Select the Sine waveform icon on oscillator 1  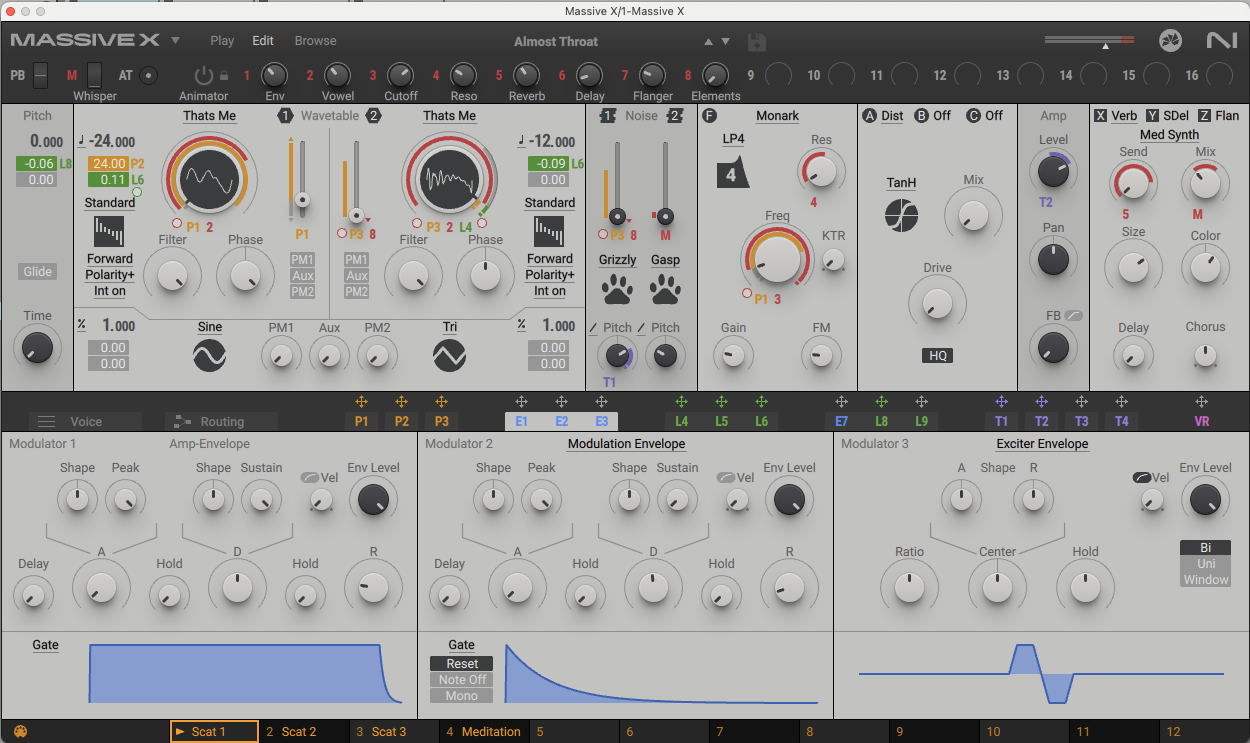coord(209,353)
